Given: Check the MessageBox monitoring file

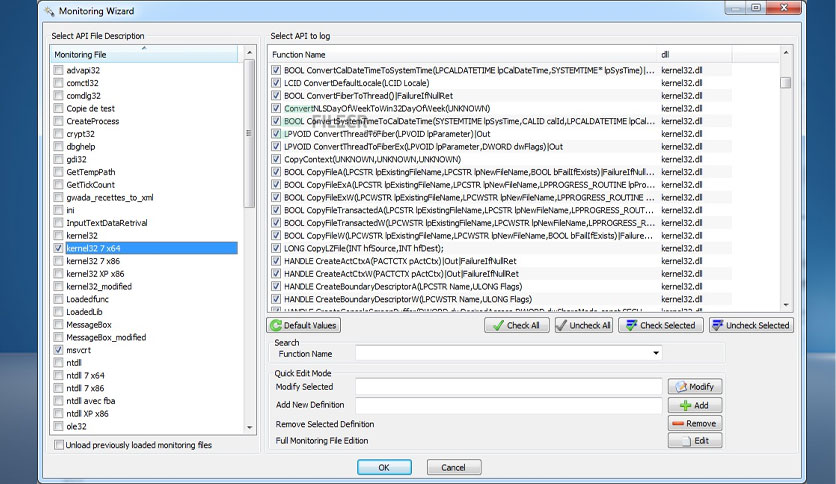Looking at the screenshot, I should (59, 324).
